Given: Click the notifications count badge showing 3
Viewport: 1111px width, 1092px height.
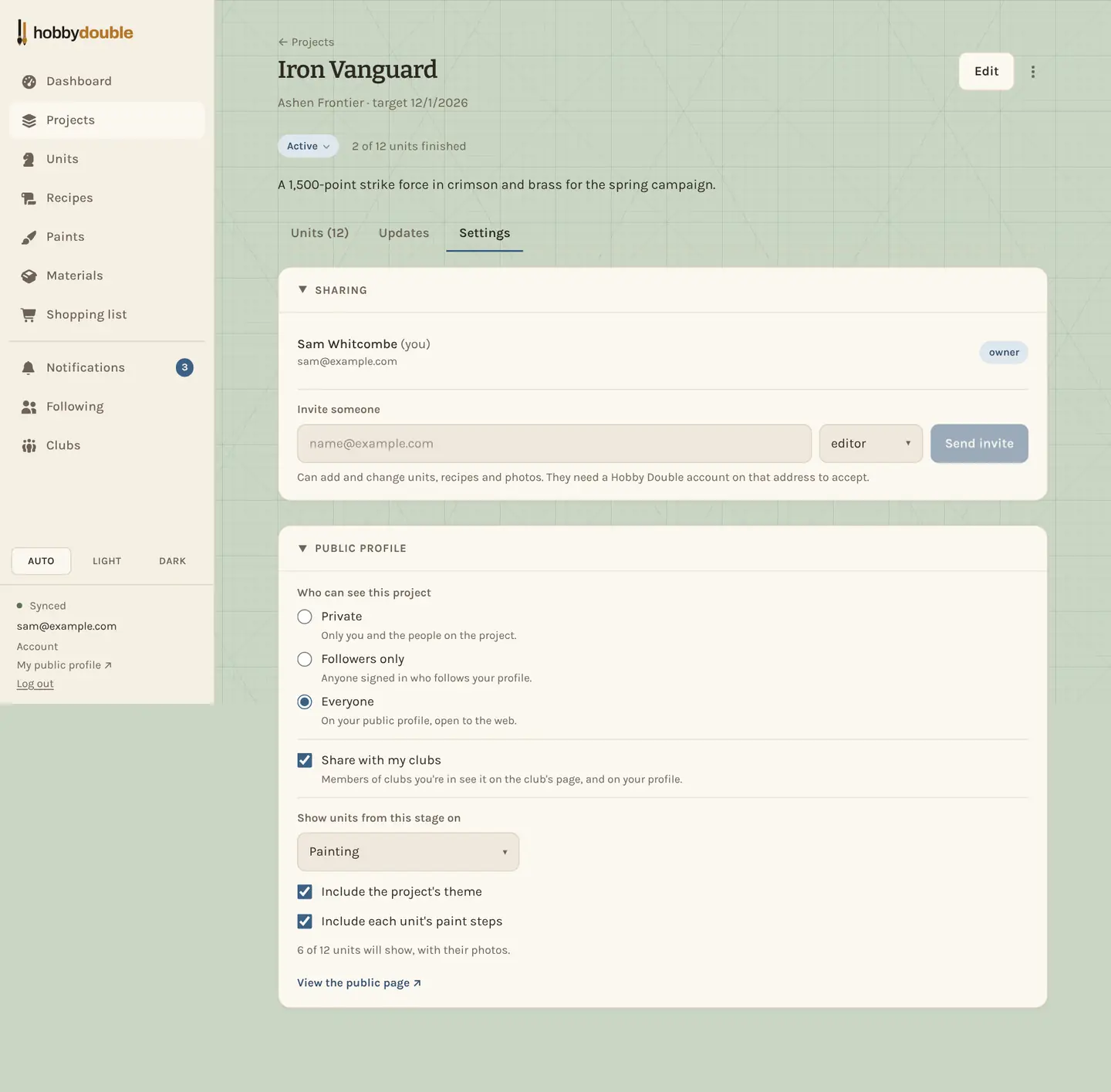Looking at the screenshot, I should (184, 367).
